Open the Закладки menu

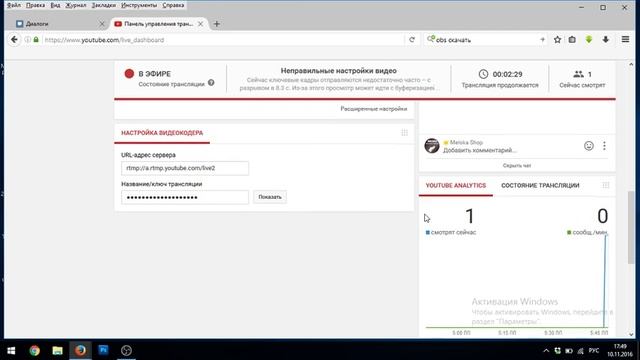[x=104, y=5]
